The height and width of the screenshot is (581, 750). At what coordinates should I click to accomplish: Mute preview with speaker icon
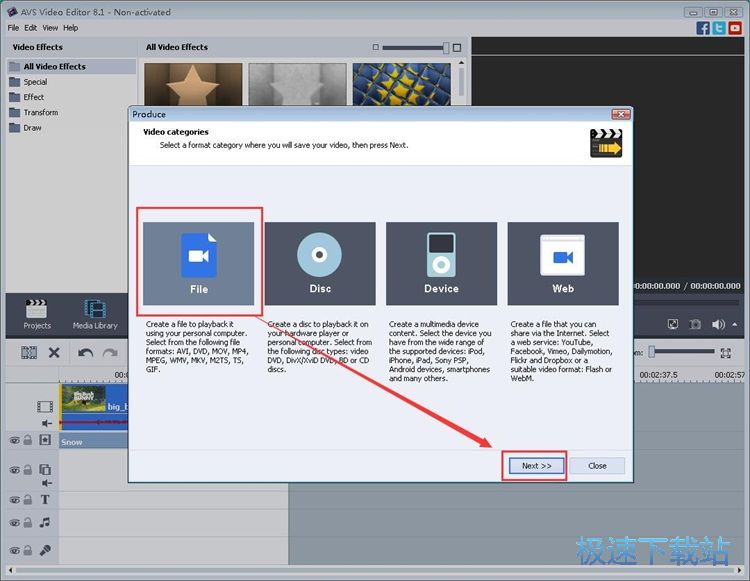pyautogui.click(x=718, y=324)
